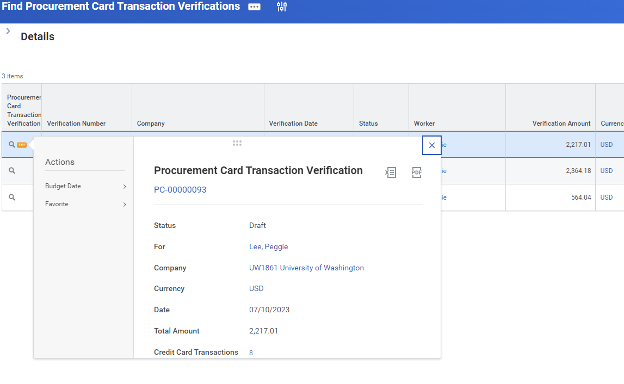Open the filter settings icon in the header

tap(282, 6)
